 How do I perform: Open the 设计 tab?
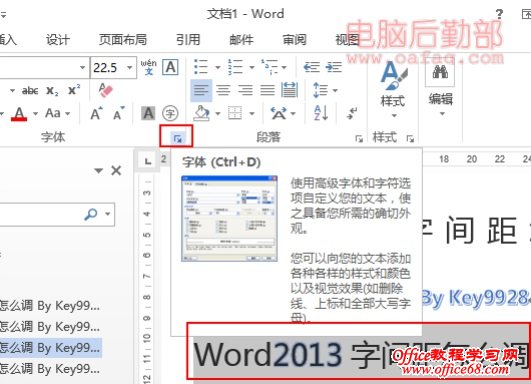click(x=58, y=40)
